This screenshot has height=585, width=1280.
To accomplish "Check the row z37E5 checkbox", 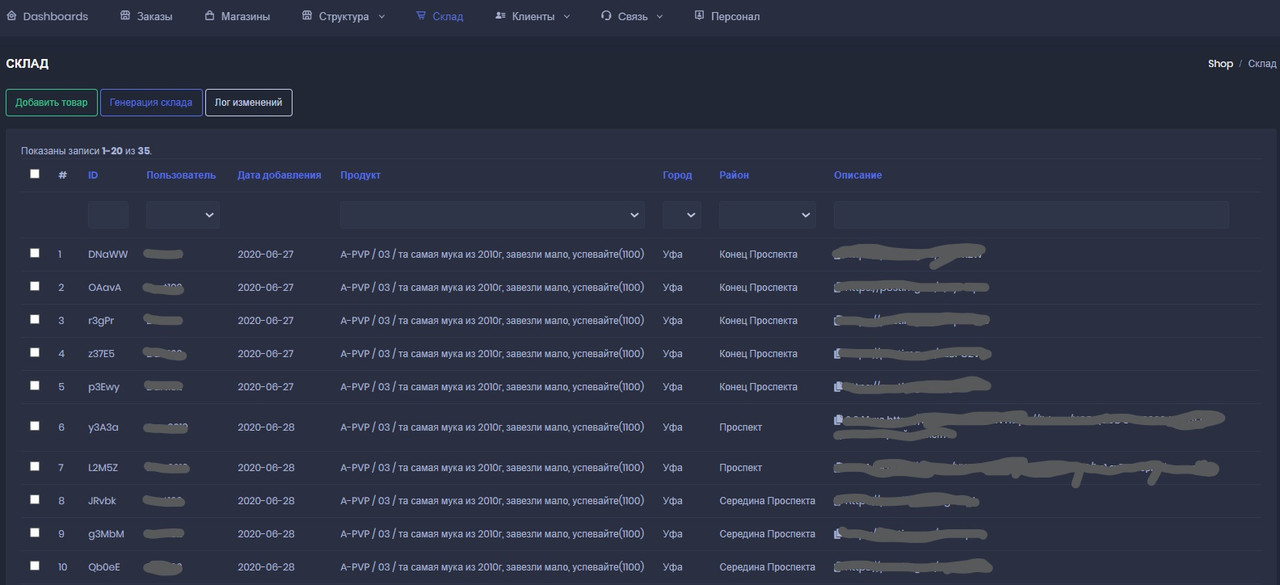I will [x=35, y=352].
